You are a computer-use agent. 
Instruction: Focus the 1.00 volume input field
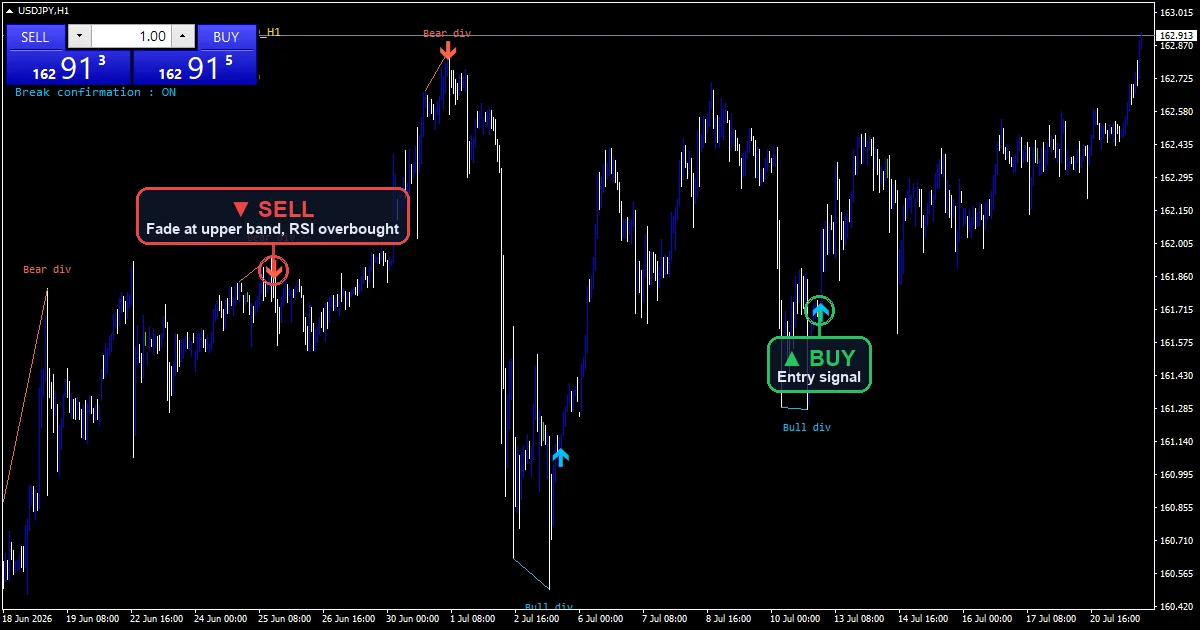coord(131,37)
